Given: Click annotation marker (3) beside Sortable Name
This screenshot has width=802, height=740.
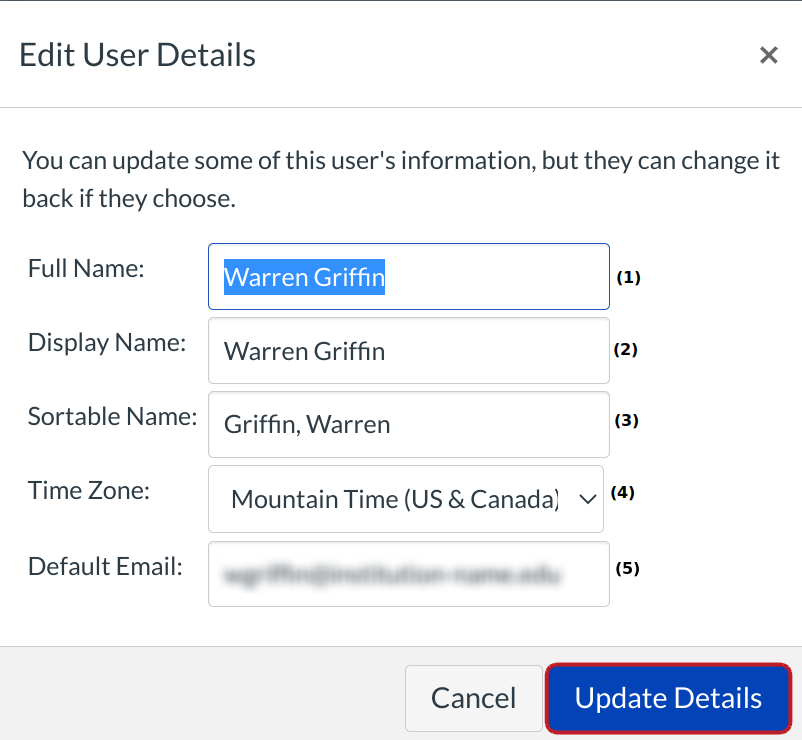Looking at the screenshot, I should pos(626,421).
